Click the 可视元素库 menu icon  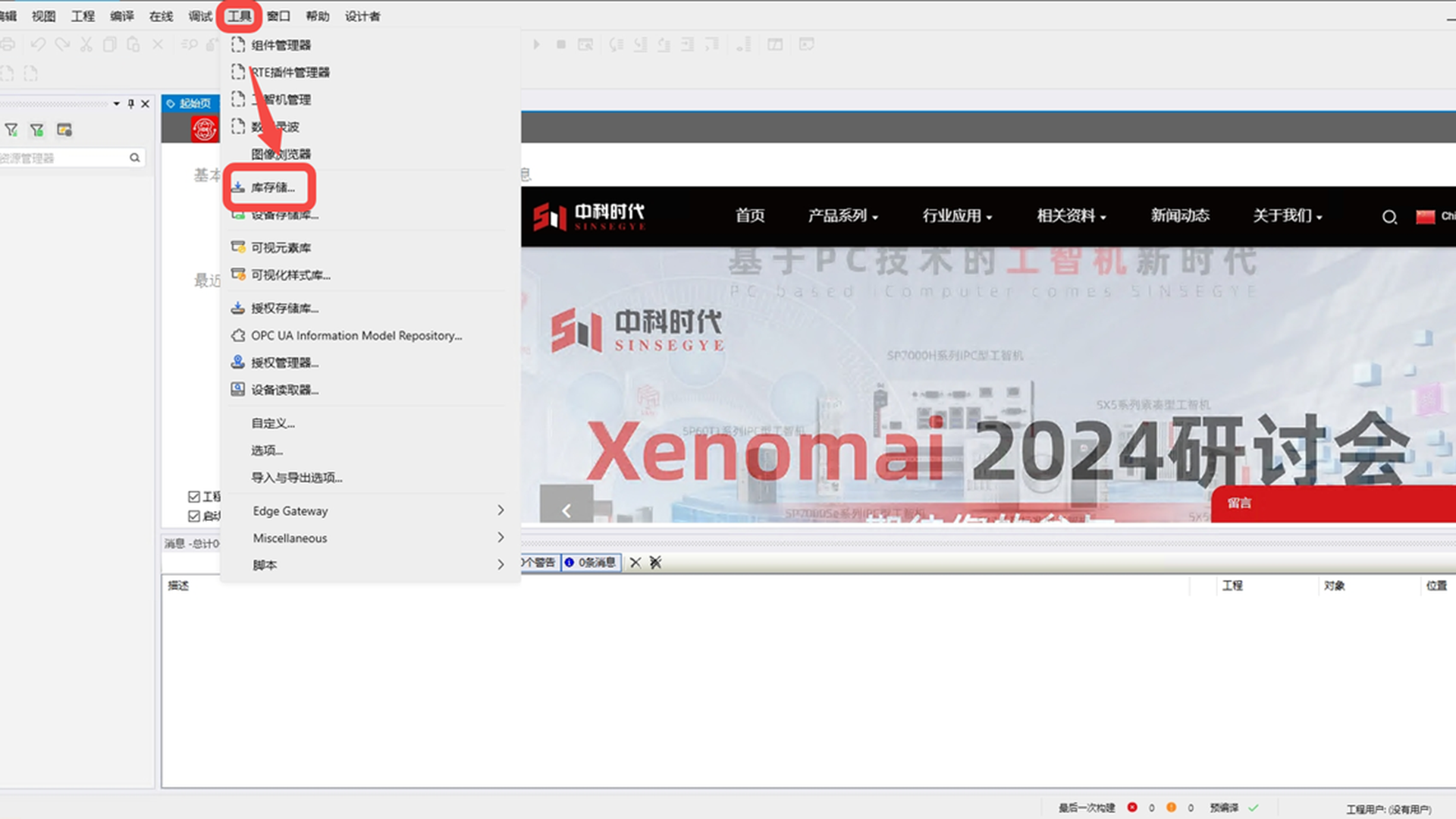238,247
